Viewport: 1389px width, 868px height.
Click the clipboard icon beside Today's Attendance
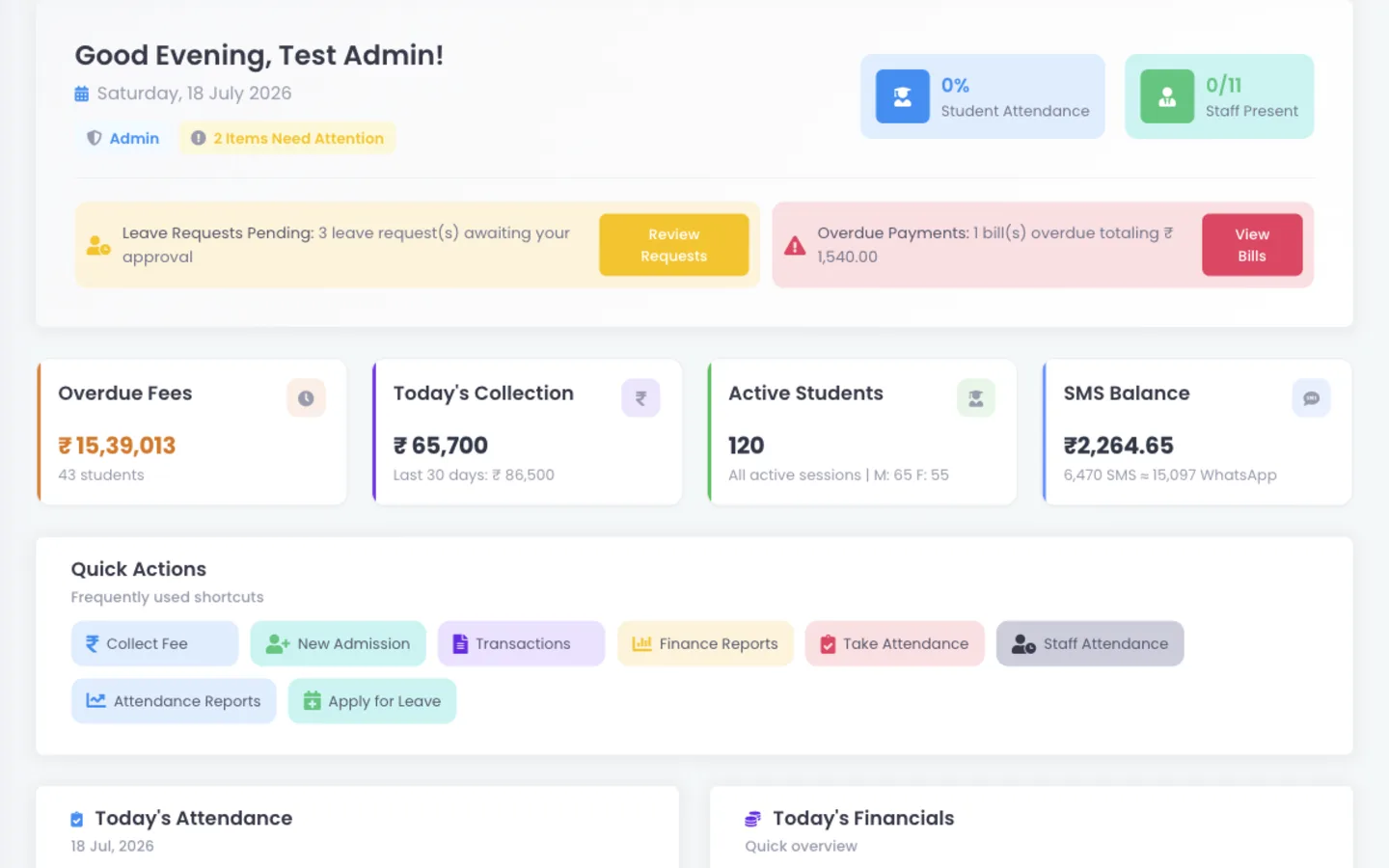pos(77,820)
